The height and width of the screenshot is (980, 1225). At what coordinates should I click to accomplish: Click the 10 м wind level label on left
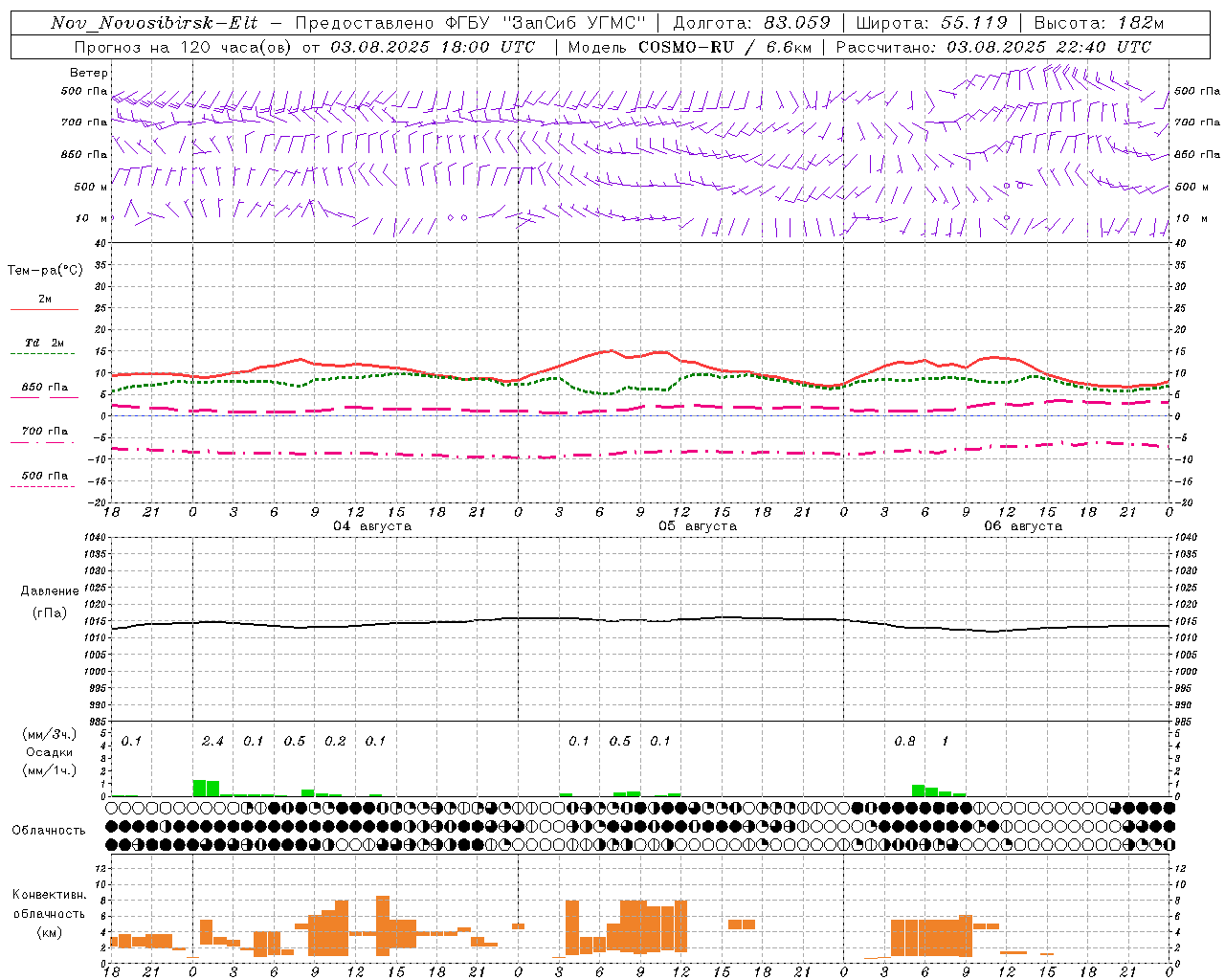coord(92,218)
